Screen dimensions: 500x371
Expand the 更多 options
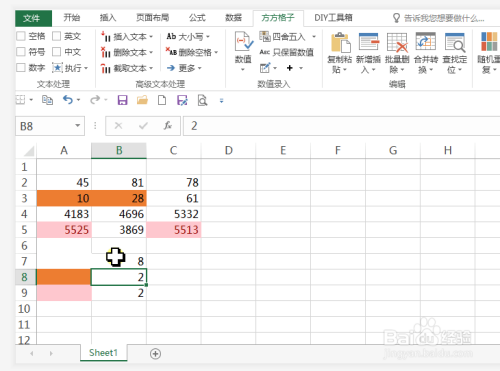click(184, 68)
